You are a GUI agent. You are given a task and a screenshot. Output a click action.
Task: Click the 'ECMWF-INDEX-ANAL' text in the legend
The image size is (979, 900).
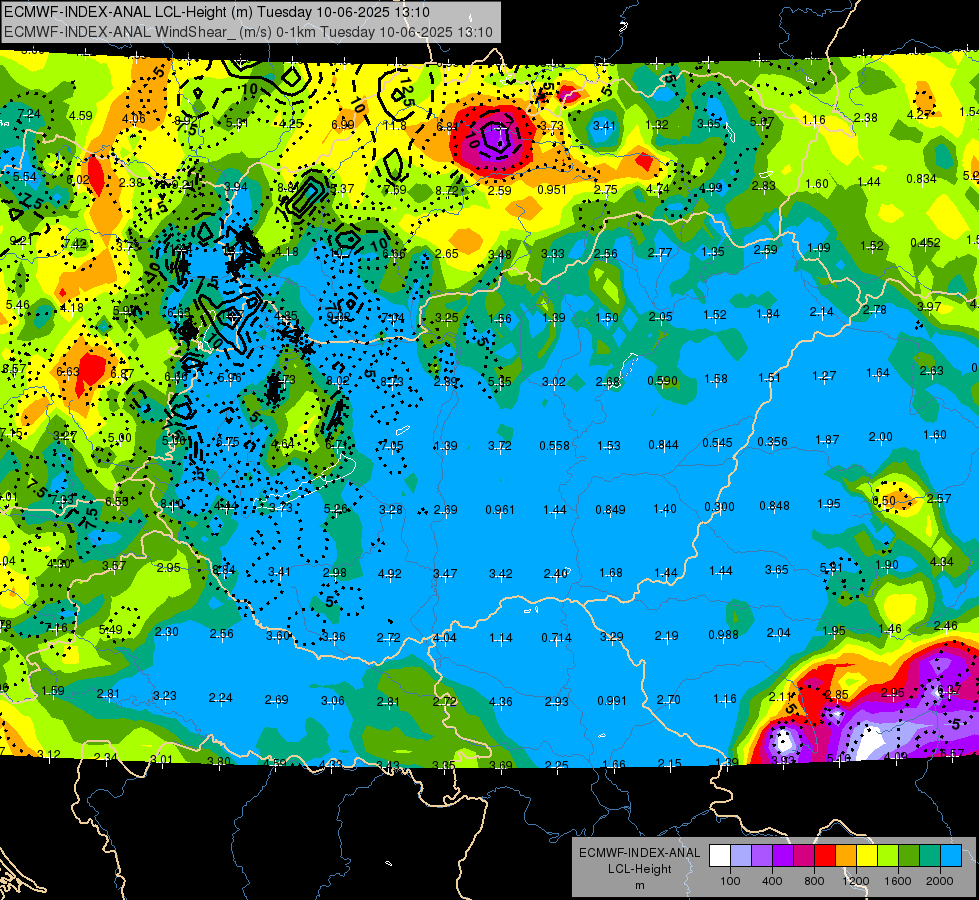point(639,853)
